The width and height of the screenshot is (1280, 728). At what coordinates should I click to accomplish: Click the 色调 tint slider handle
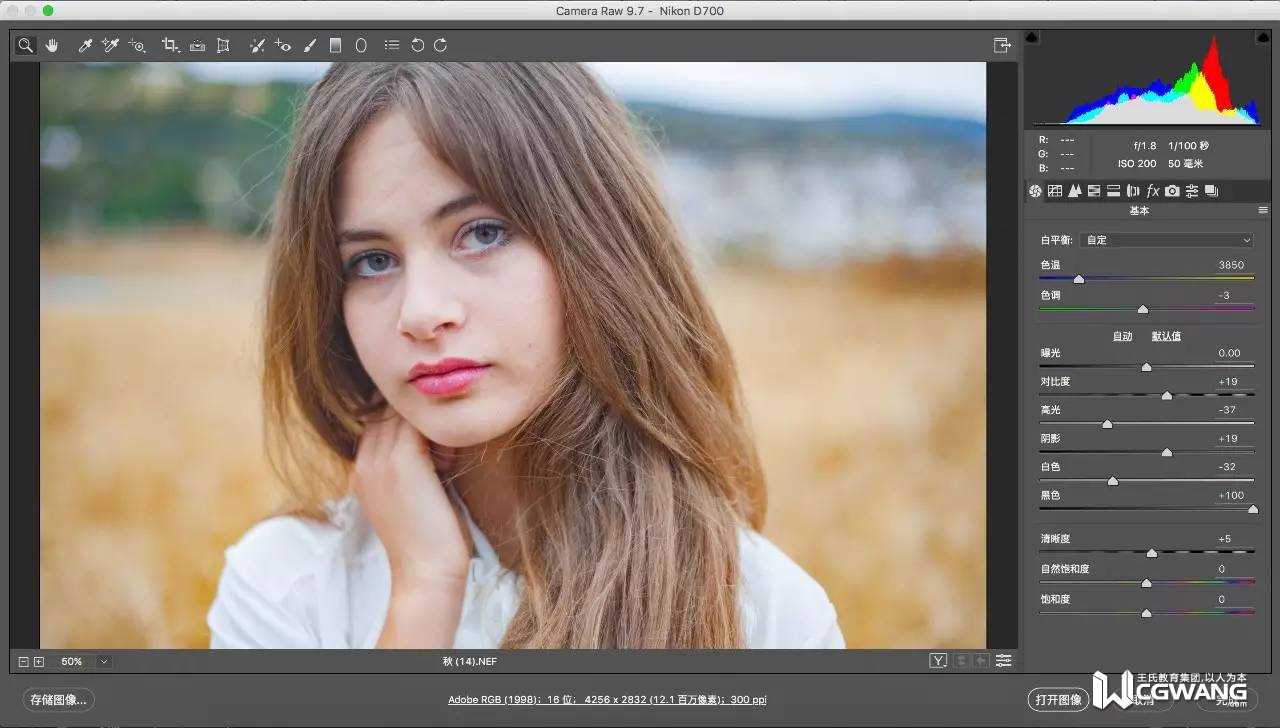pos(1143,310)
